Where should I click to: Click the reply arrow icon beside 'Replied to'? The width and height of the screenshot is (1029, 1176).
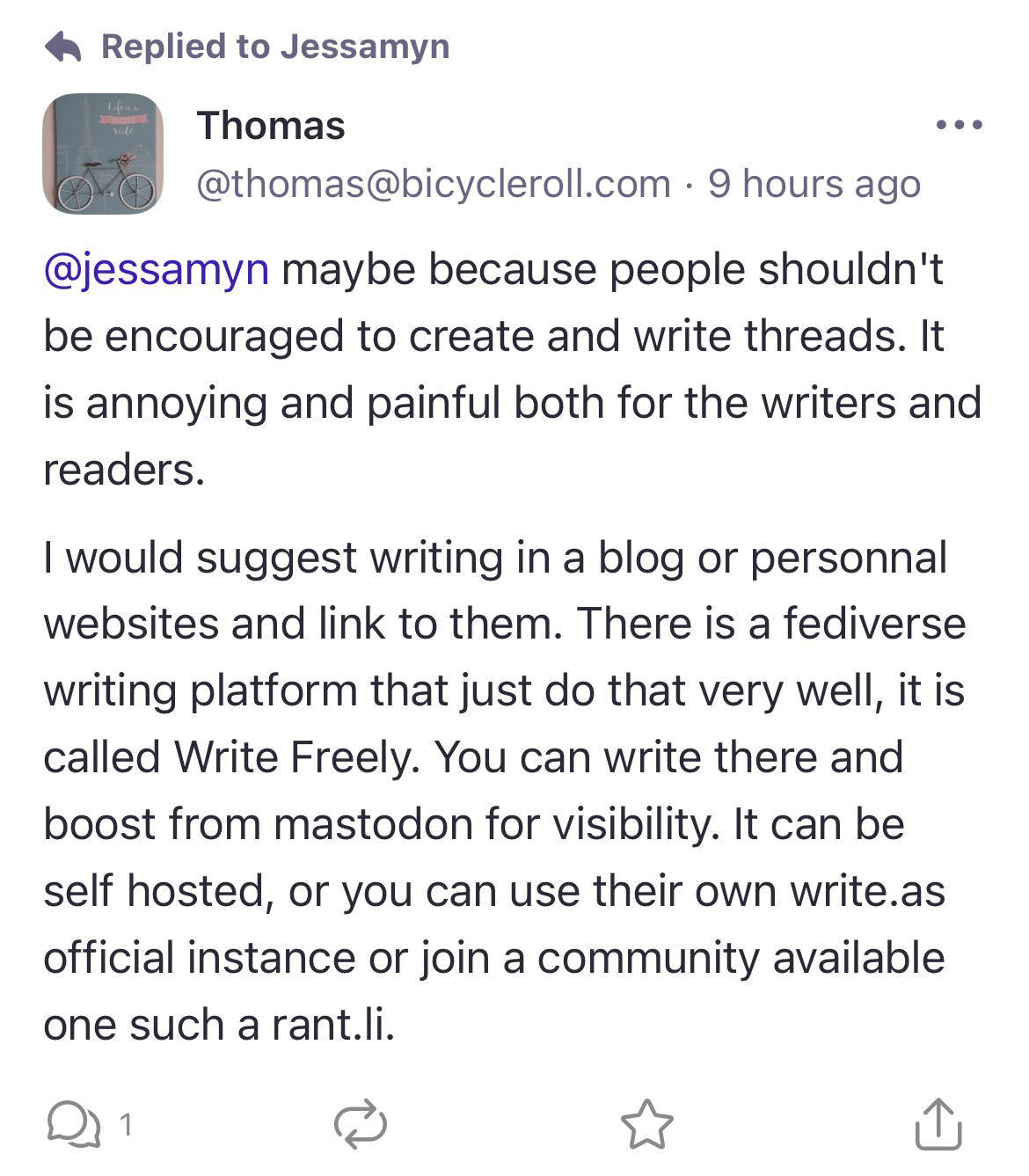coord(63,47)
